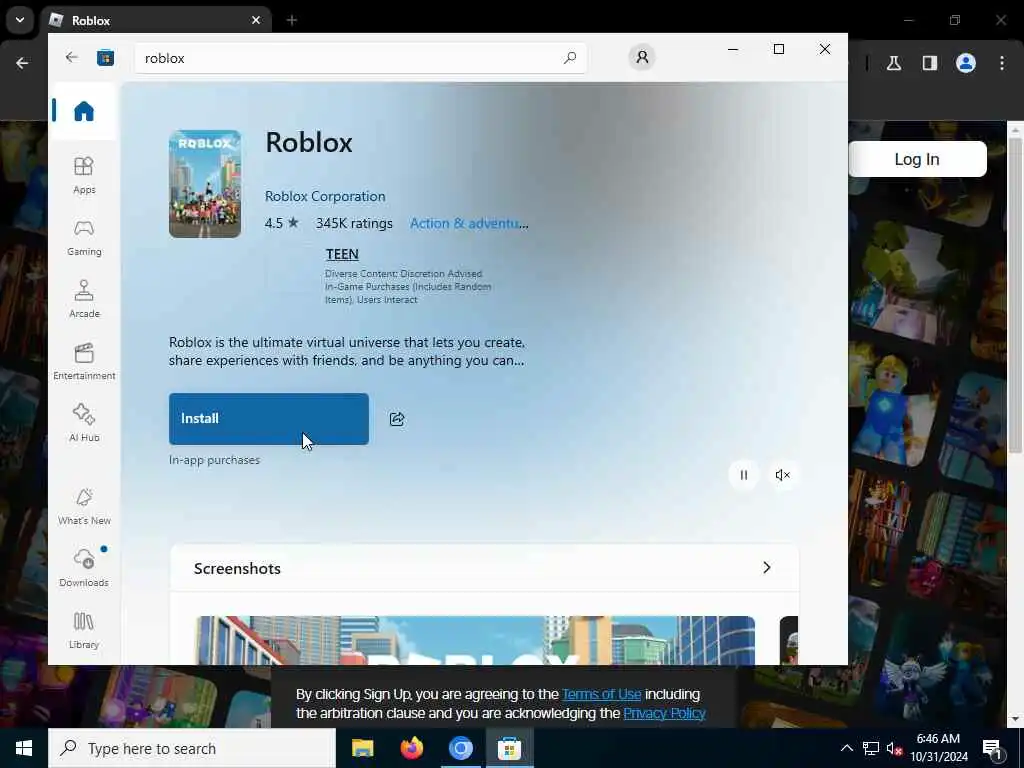Open the taskbar clock and date
This screenshot has width=1024, height=768.
click(x=938, y=748)
